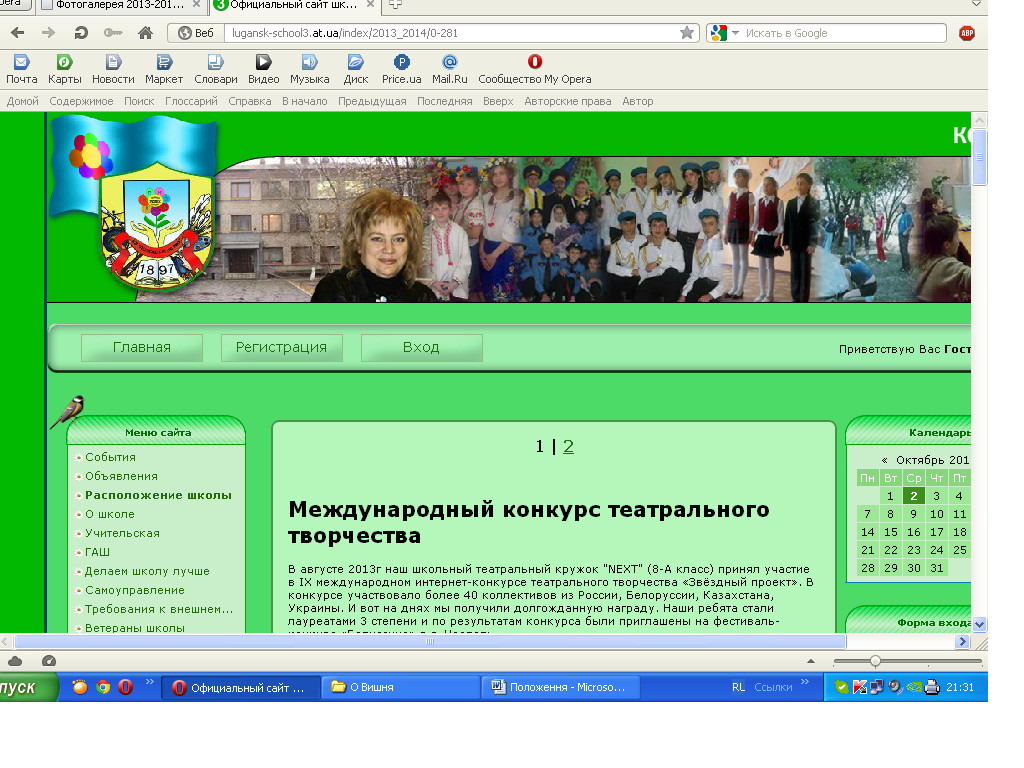Click the Видео toolbar icon
Image resolution: width=1024 pixels, height=768 pixels.
click(261, 68)
